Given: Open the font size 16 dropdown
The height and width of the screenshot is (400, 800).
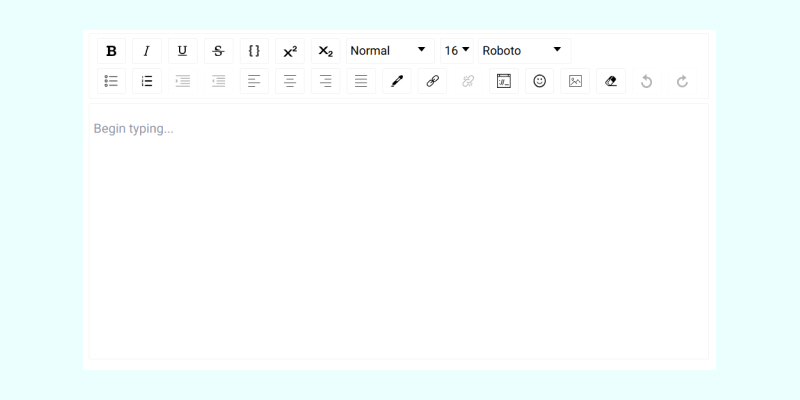Looking at the screenshot, I should point(457,51).
